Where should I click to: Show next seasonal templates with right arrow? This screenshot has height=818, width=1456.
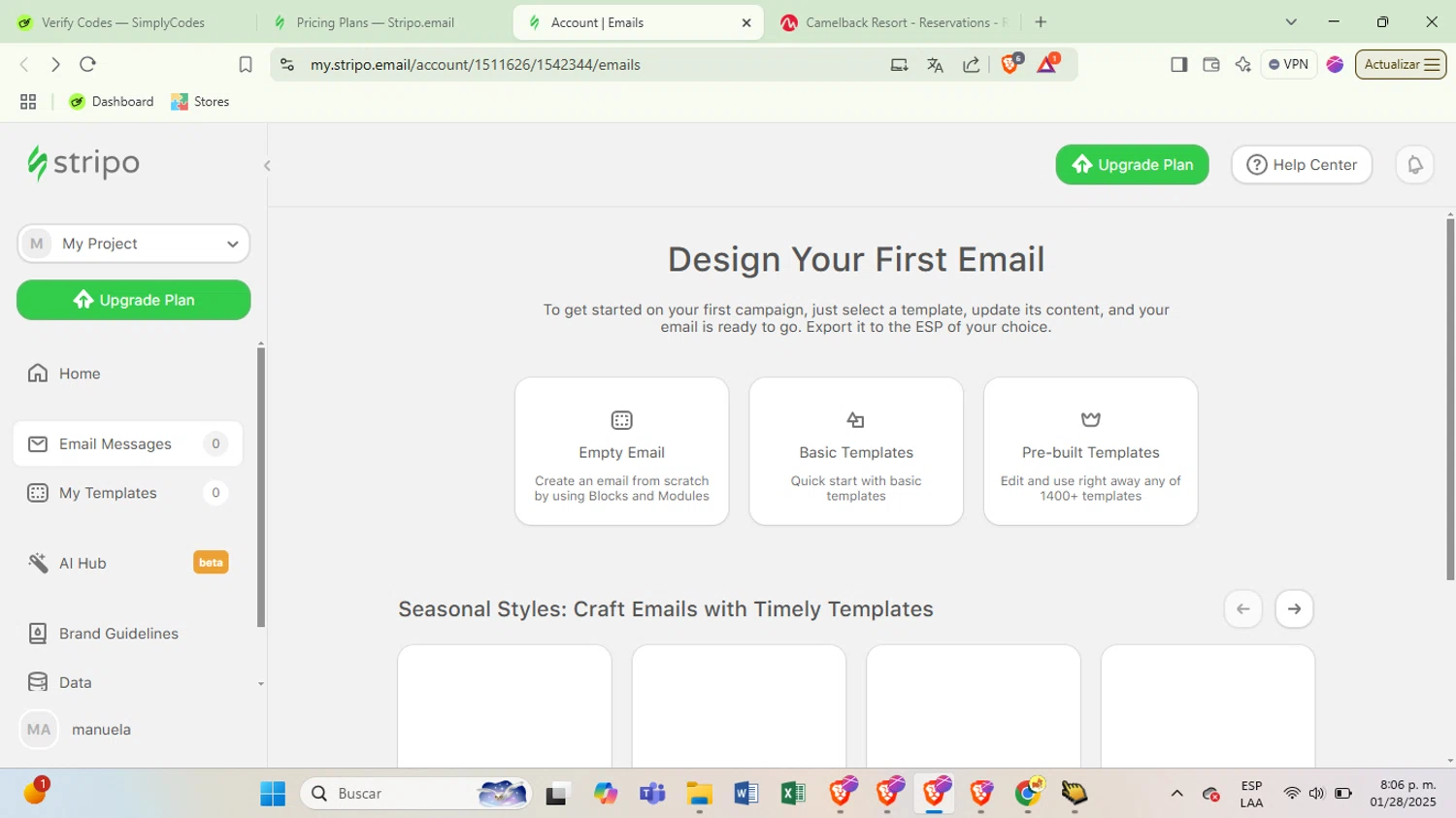coord(1294,609)
